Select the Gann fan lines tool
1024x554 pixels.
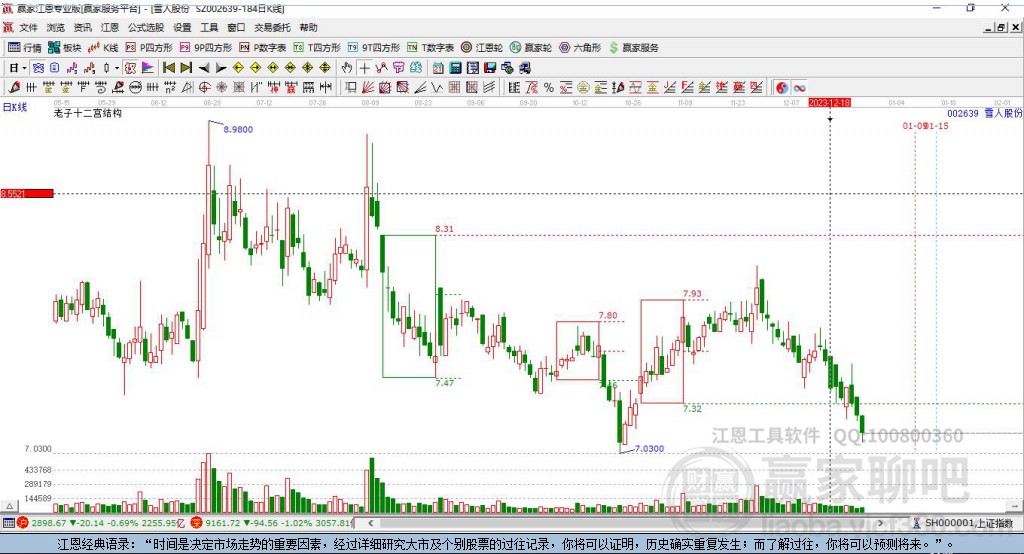tap(368, 88)
